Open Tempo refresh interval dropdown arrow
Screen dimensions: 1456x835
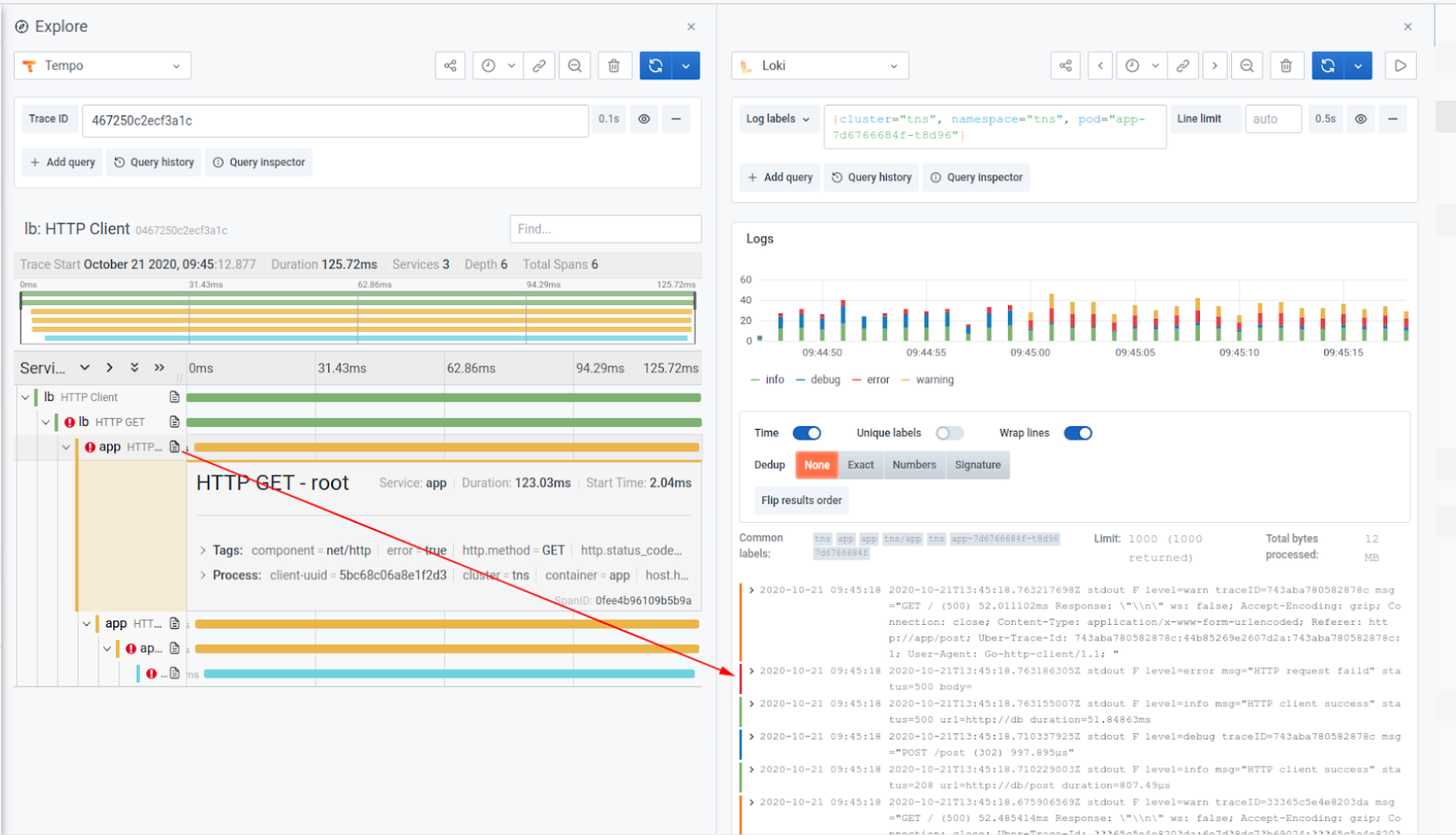686,65
